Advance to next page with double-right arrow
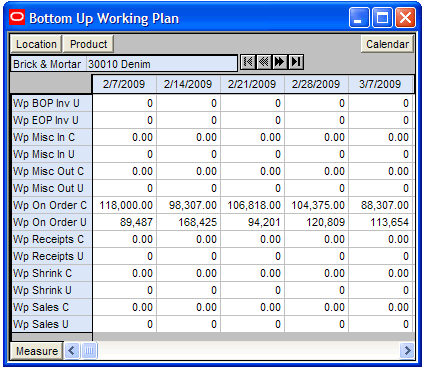 (279, 62)
